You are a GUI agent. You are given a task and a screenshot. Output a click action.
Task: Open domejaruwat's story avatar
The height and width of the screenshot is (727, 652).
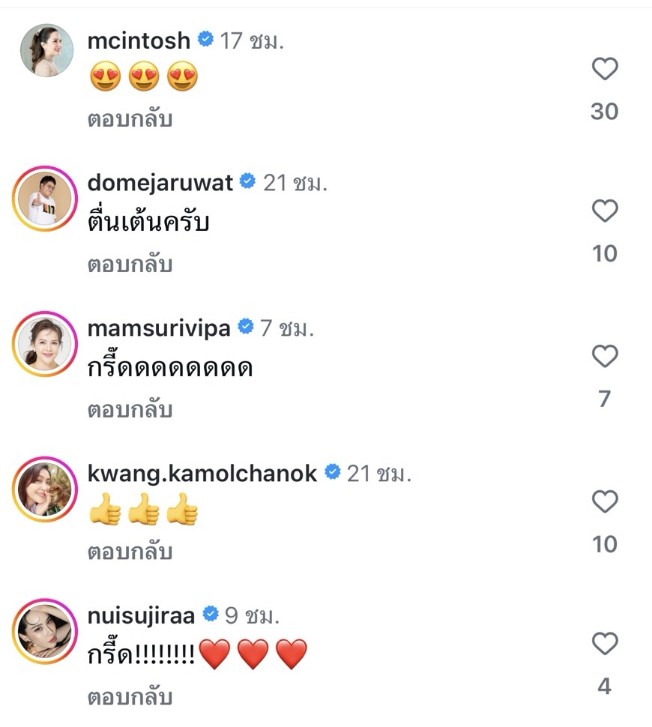[x=45, y=198]
